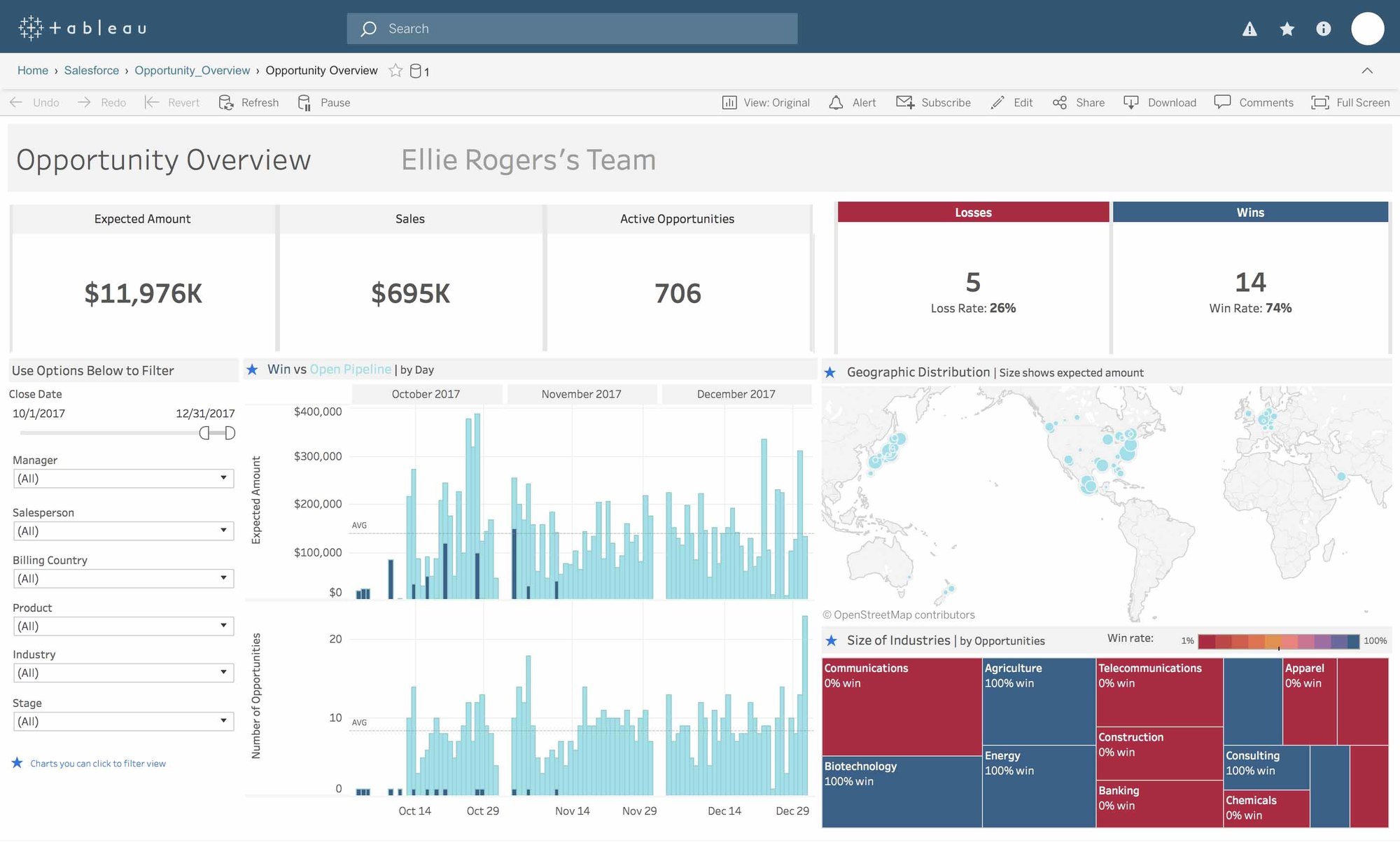Screen dimensions: 1400x842
Task: Select the Biotechnology tile in the treemap
Action: point(901,792)
